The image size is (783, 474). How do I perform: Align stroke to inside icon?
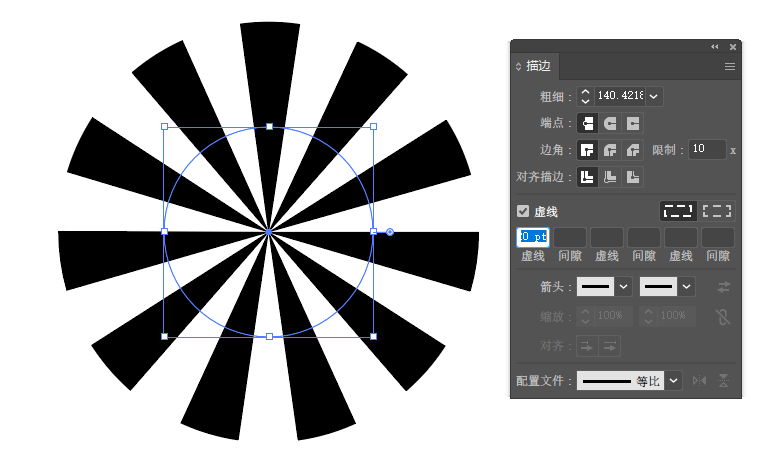610,177
